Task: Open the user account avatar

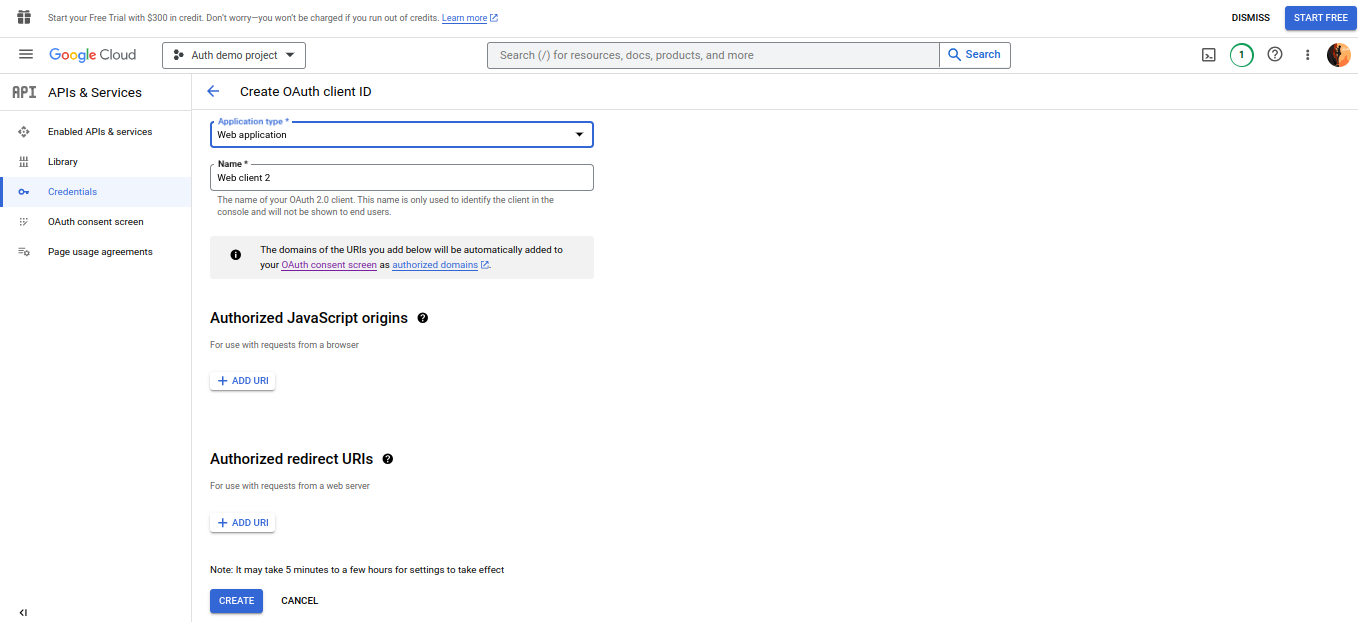Action: [1339, 55]
